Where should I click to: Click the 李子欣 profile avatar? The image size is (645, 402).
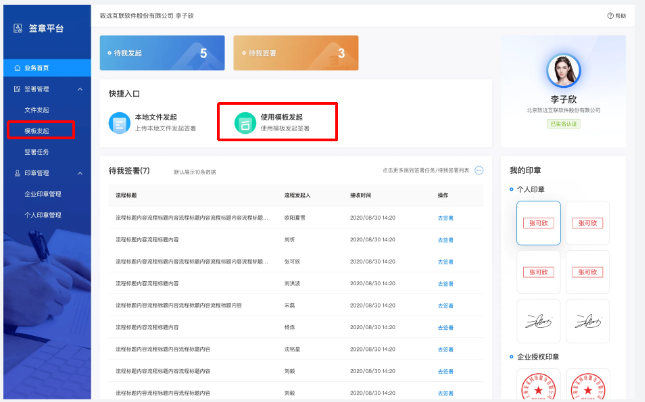click(x=563, y=73)
